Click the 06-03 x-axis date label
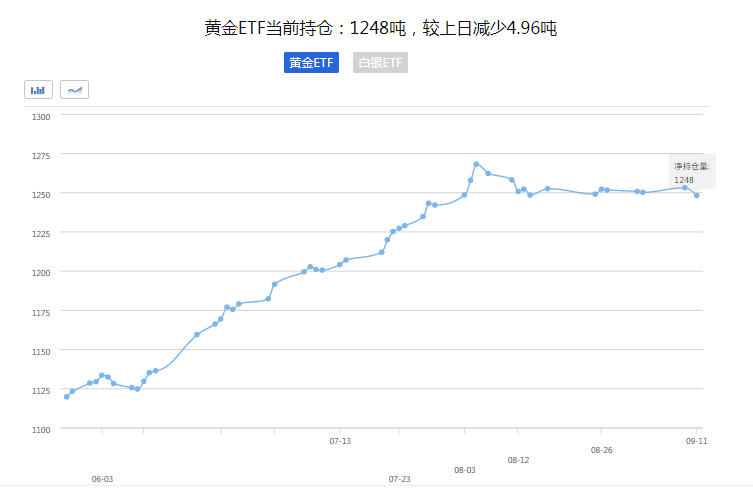The height and width of the screenshot is (488, 753). pos(102,479)
